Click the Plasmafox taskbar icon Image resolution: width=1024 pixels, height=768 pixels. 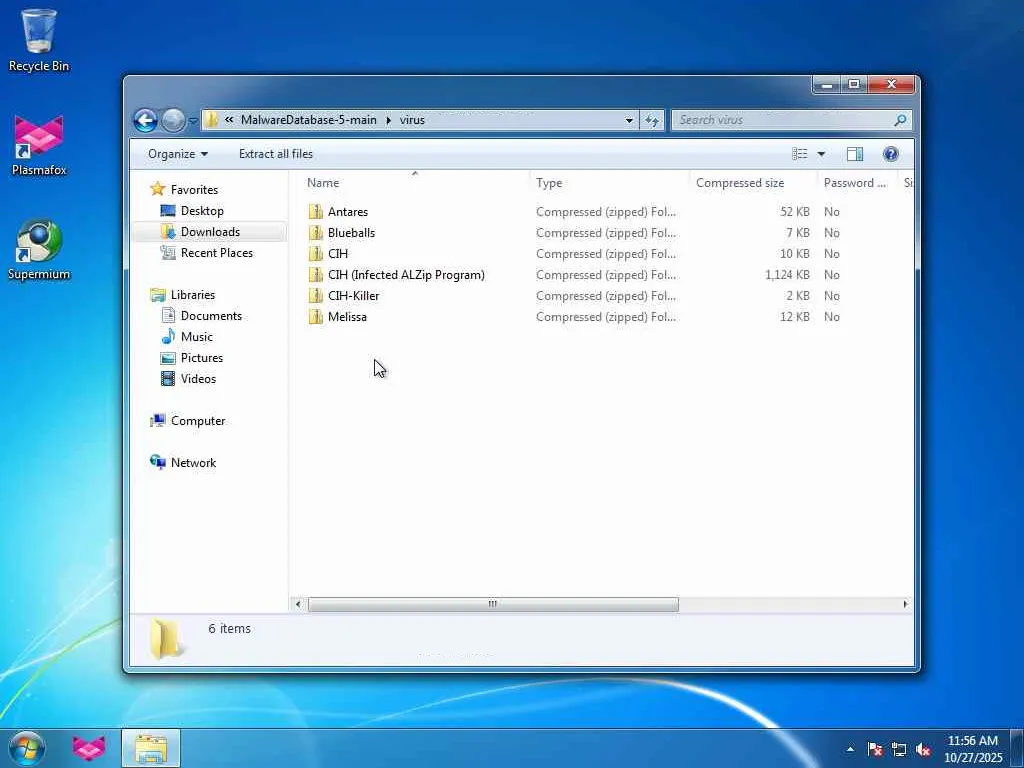click(89, 748)
